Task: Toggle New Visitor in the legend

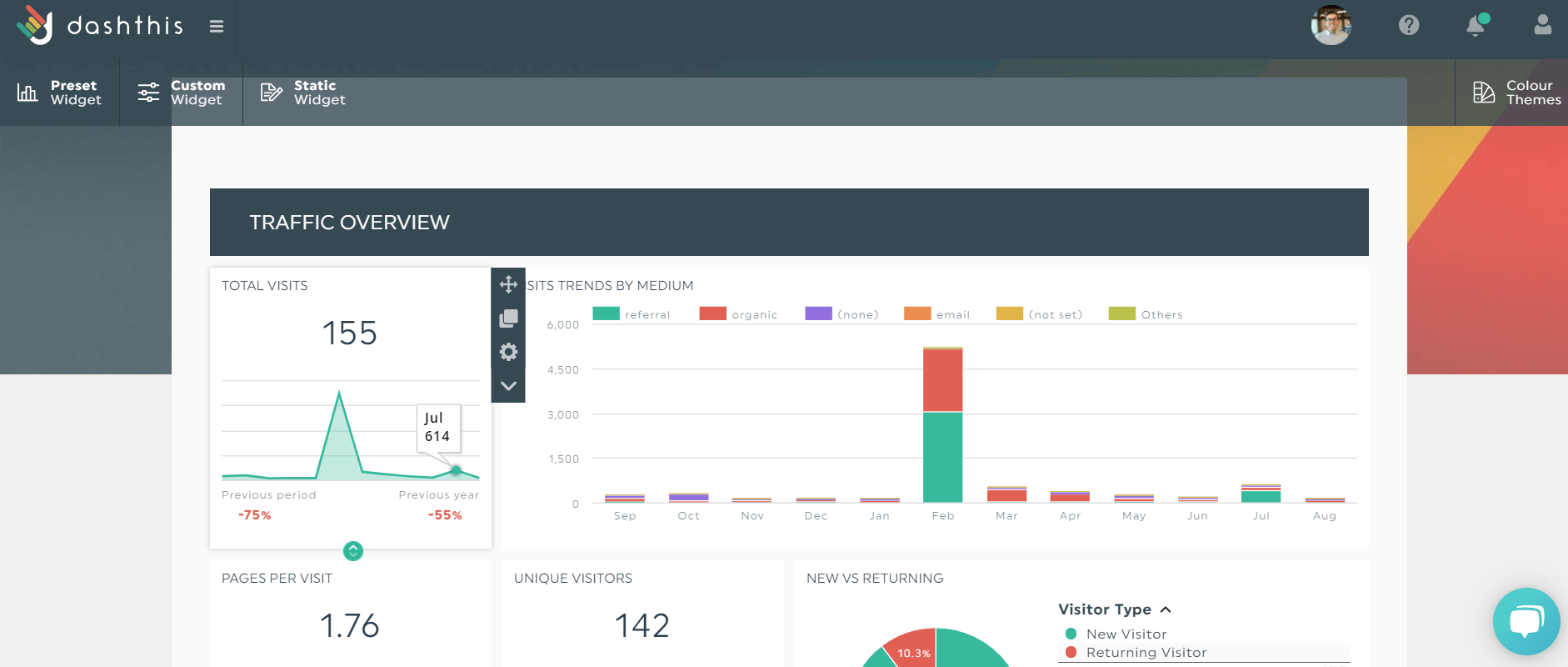Action: tap(1116, 634)
